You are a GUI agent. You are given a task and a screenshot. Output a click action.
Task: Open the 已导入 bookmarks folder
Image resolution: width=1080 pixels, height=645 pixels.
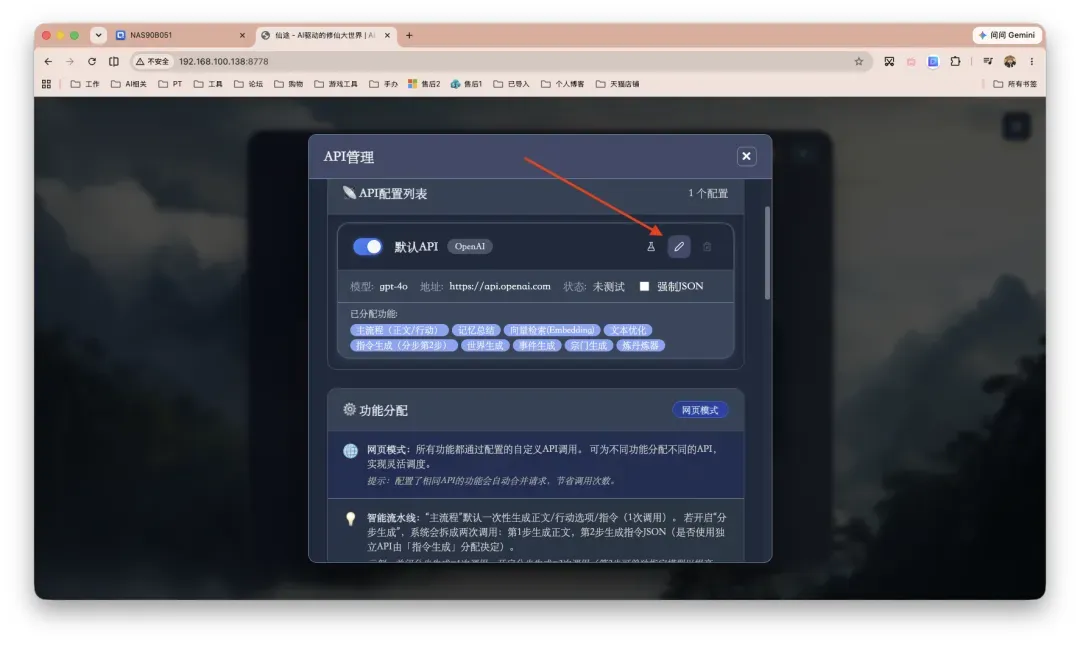(x=511, y=84)
